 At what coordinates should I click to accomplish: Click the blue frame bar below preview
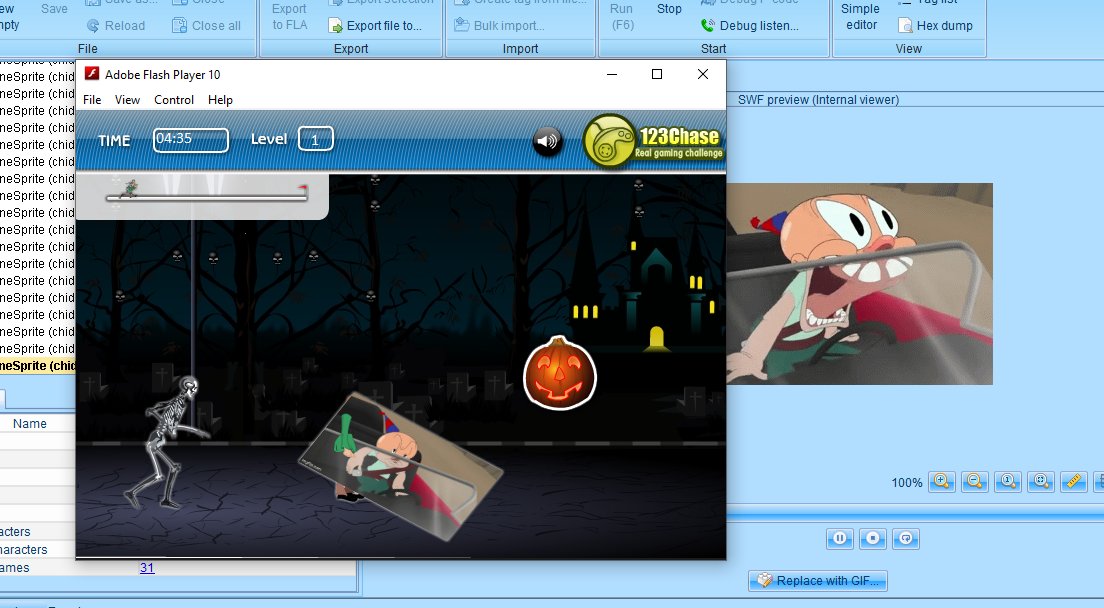[915, 517]
